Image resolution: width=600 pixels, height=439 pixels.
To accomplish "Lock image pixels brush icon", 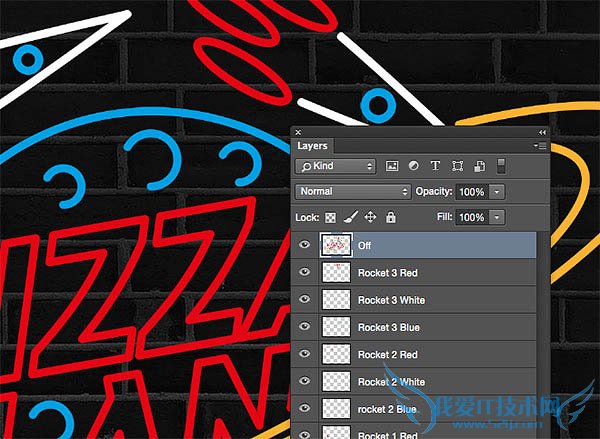I will (351, 217).
